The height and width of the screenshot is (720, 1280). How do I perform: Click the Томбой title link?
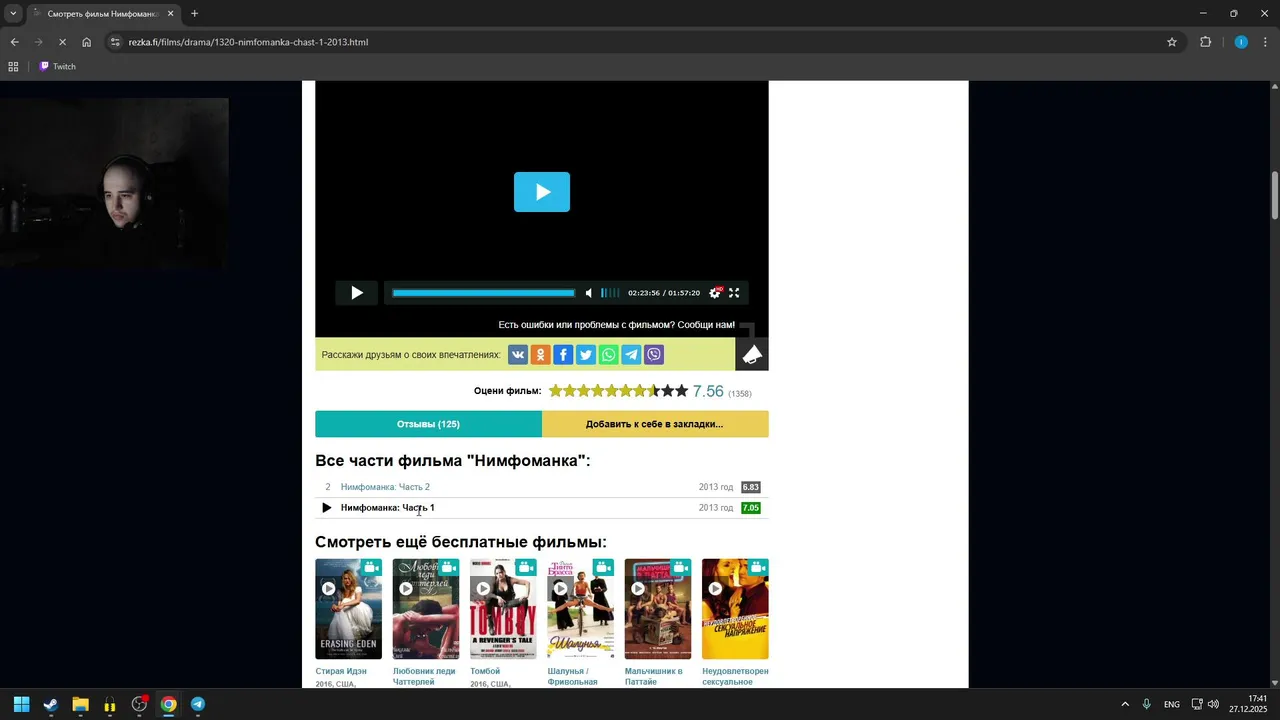tap(485, 671)
